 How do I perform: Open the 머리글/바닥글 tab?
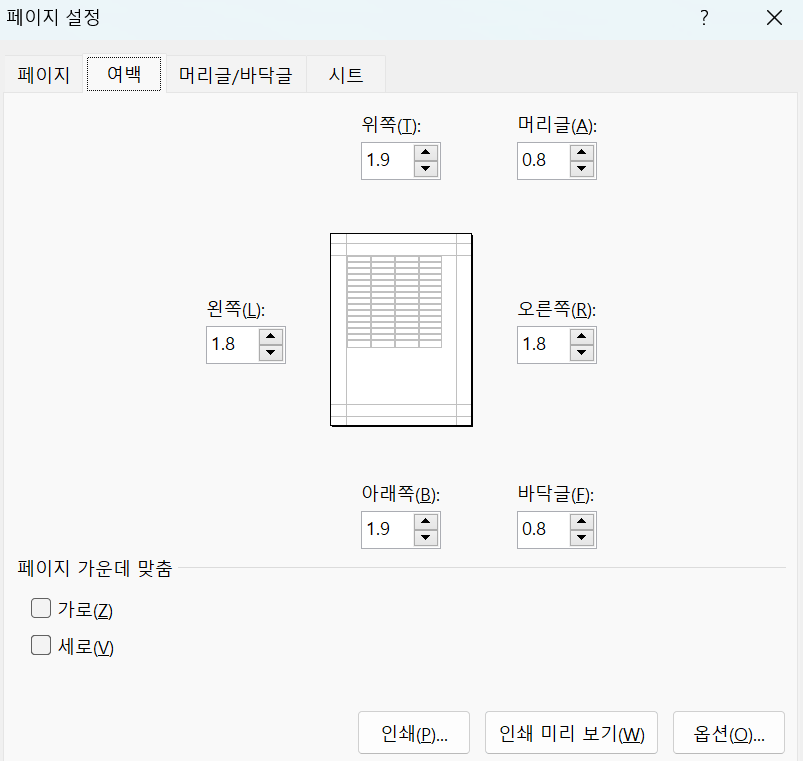235,74
